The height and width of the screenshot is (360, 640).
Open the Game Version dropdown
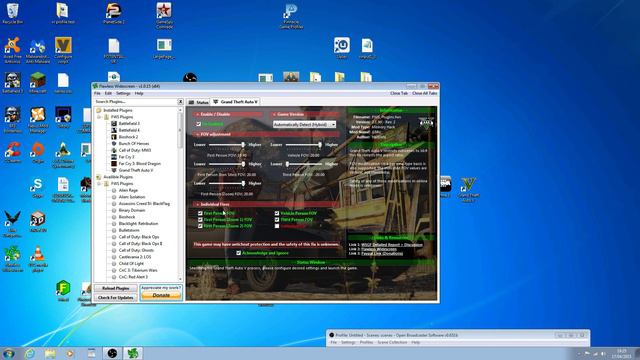coord(304,124)
